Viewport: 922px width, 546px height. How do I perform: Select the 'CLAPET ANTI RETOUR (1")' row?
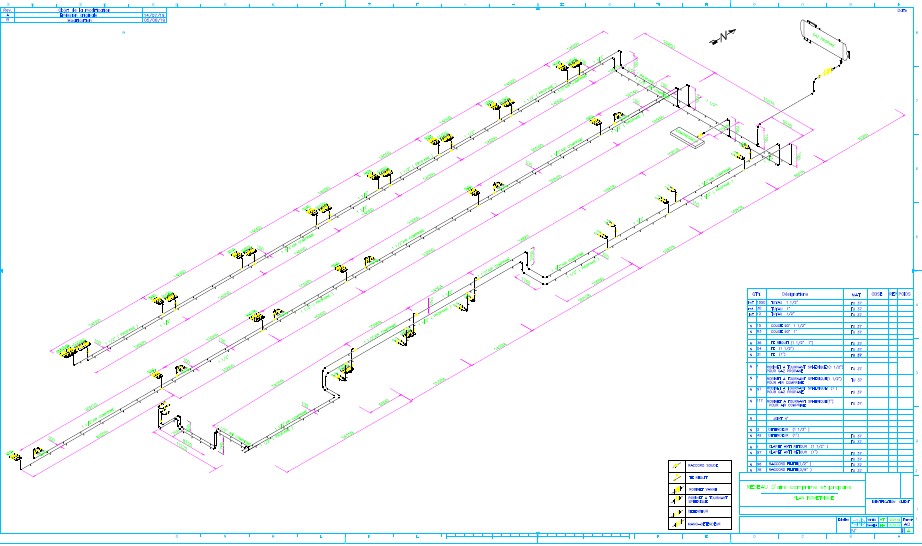pos(830,453)
